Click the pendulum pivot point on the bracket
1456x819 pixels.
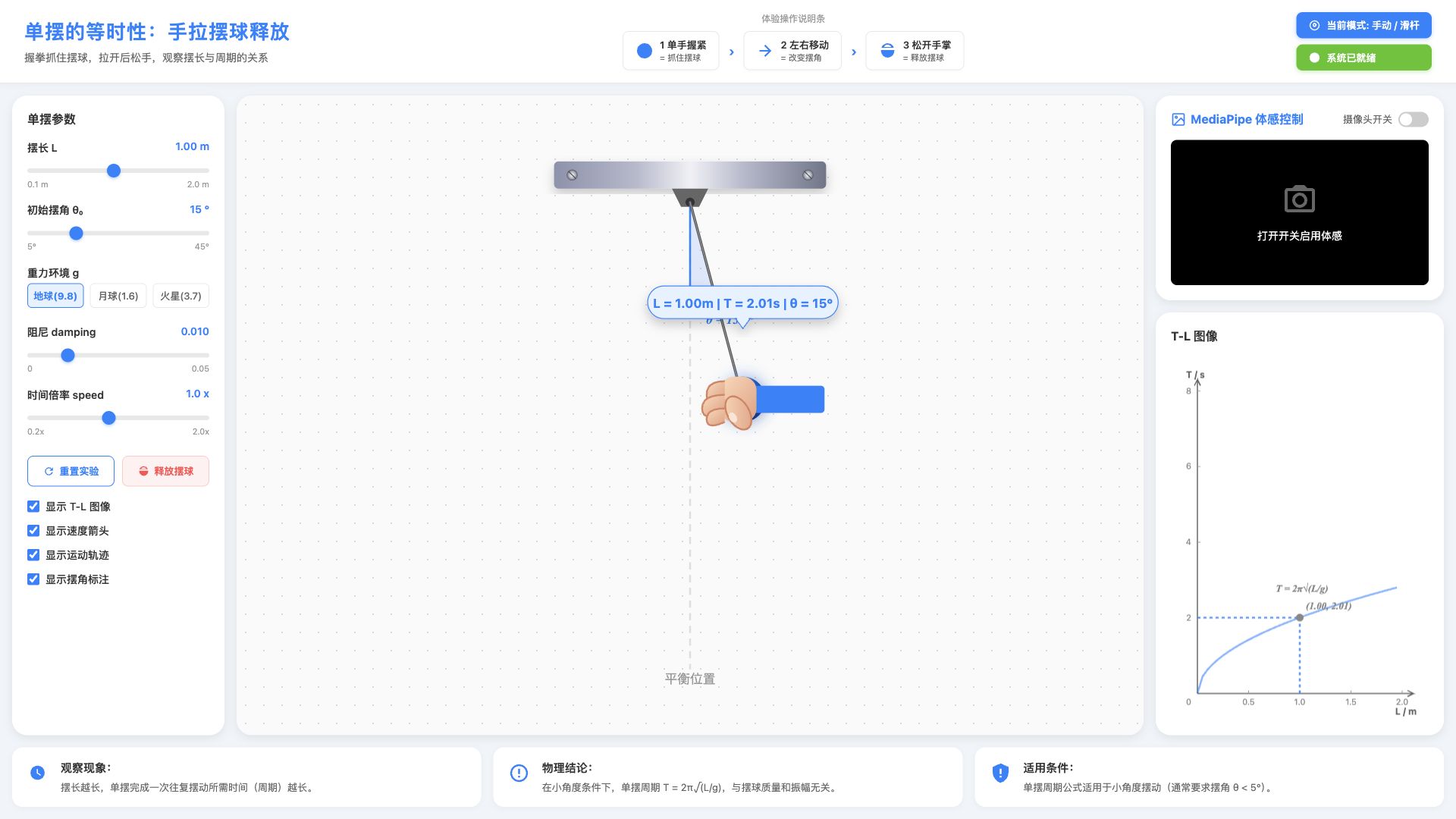[690, 202]
